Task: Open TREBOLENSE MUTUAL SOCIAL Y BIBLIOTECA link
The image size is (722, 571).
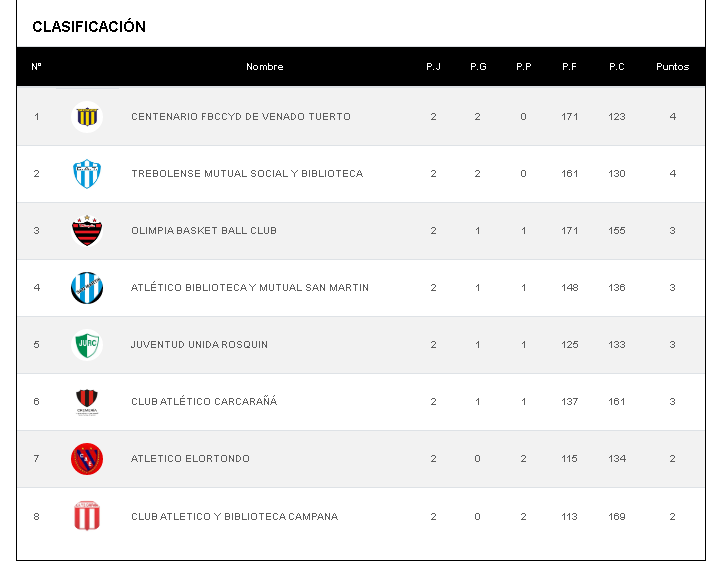Action: pos(247,174)
